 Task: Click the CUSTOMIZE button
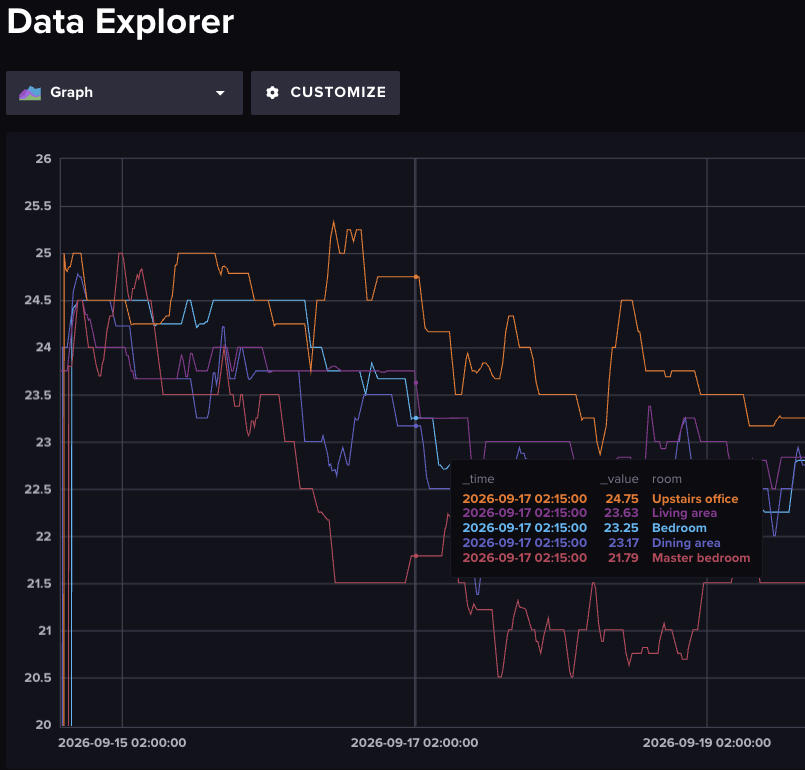coord(325,93)
